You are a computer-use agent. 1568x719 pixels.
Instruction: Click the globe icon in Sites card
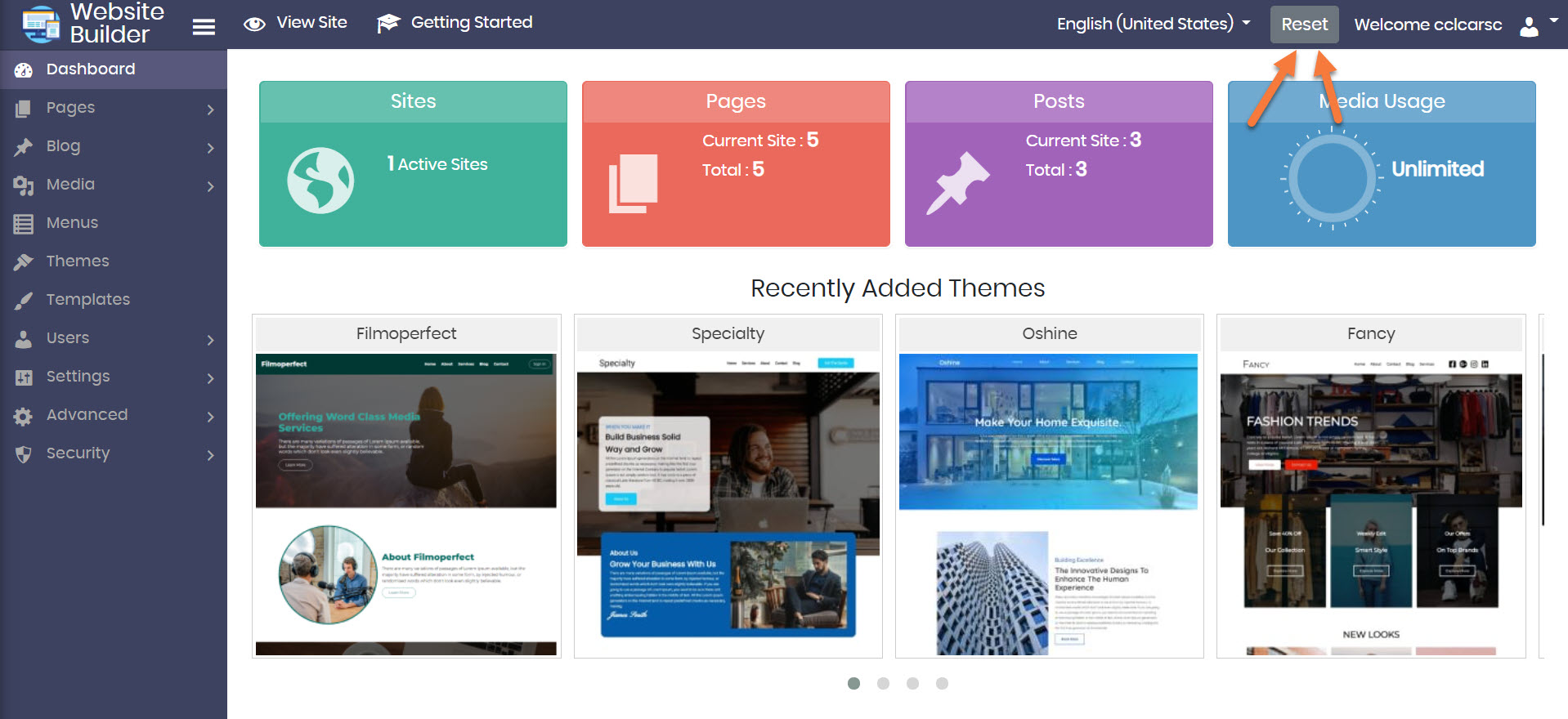click(320, 181)
